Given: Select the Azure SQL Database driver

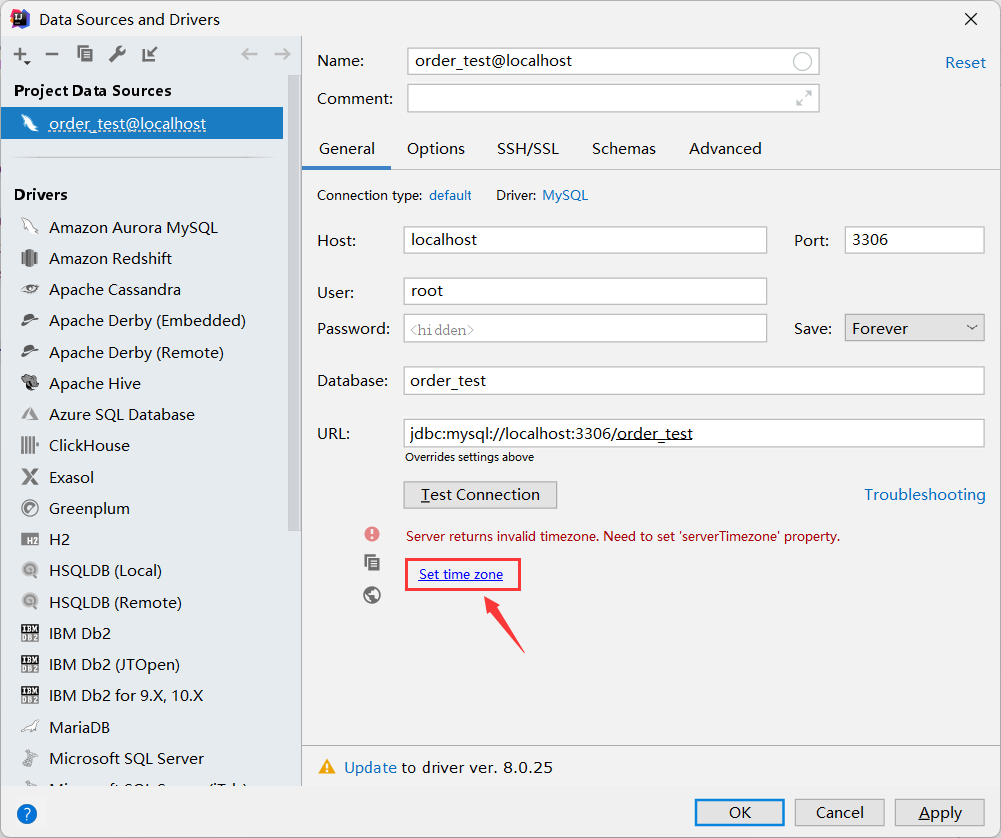Looking at the screenshot, I should click(121, 415).
